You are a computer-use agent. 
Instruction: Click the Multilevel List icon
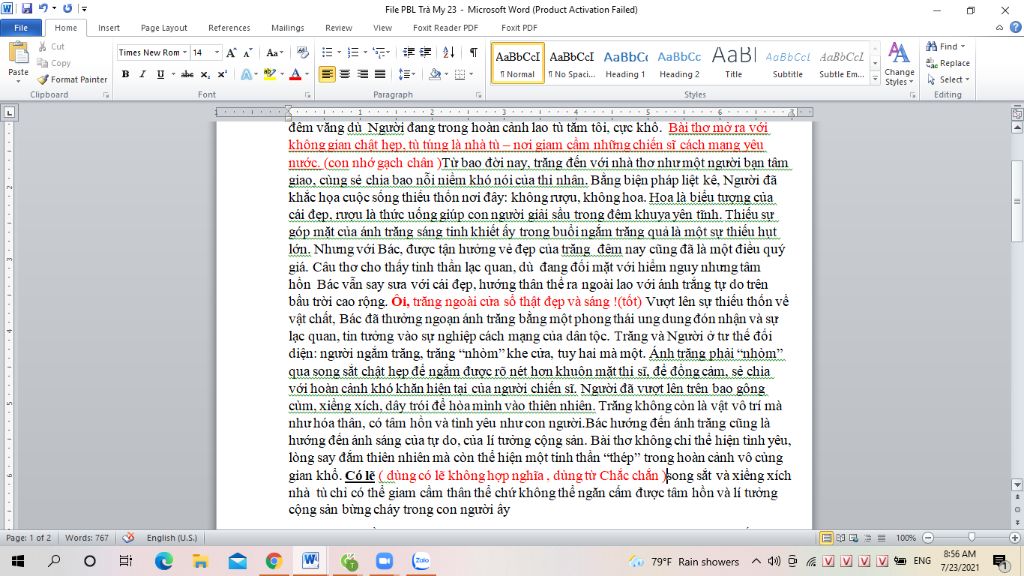pos(379,52)
